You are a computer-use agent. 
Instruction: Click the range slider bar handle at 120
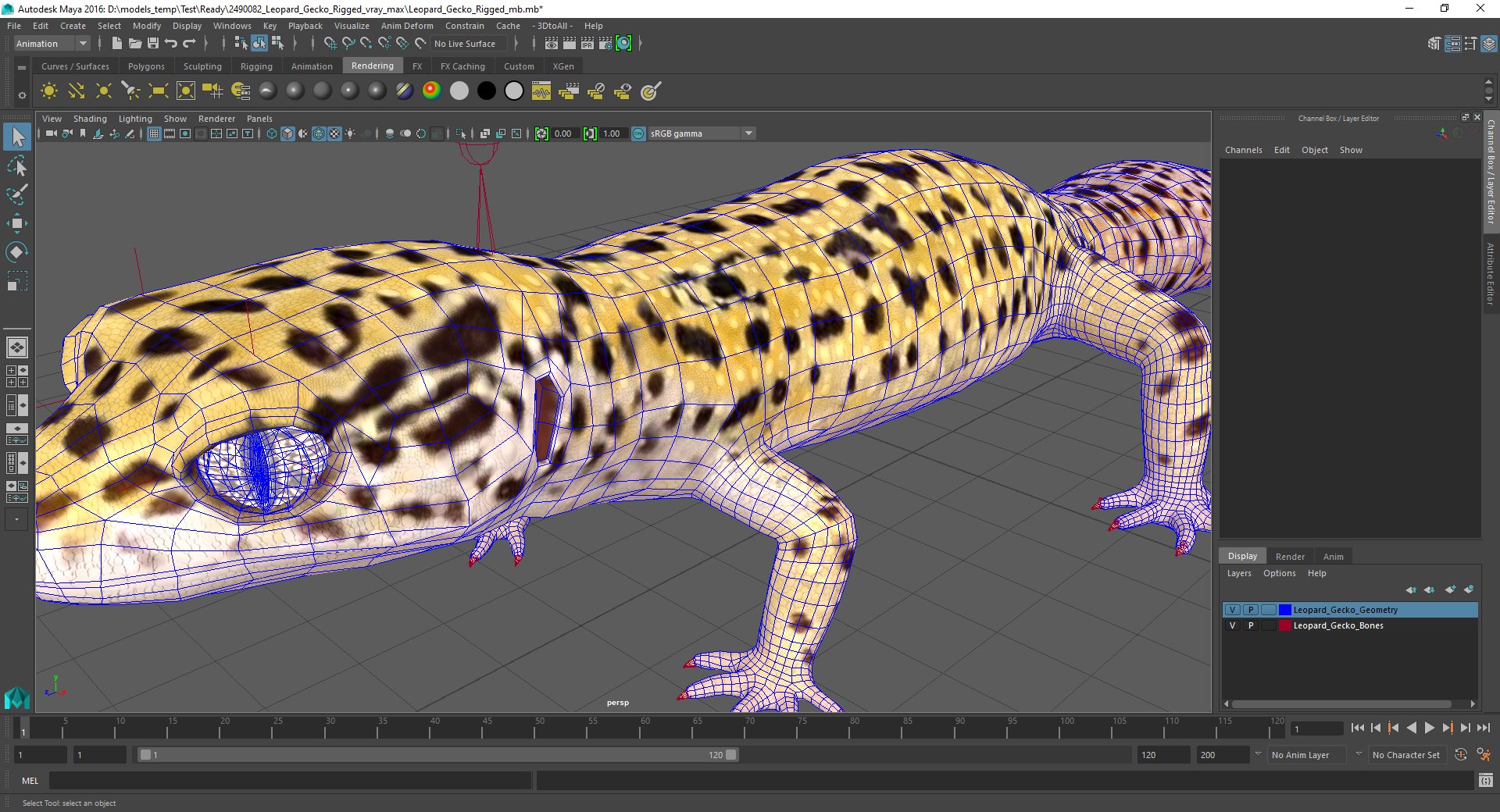[x=730, y=755]
